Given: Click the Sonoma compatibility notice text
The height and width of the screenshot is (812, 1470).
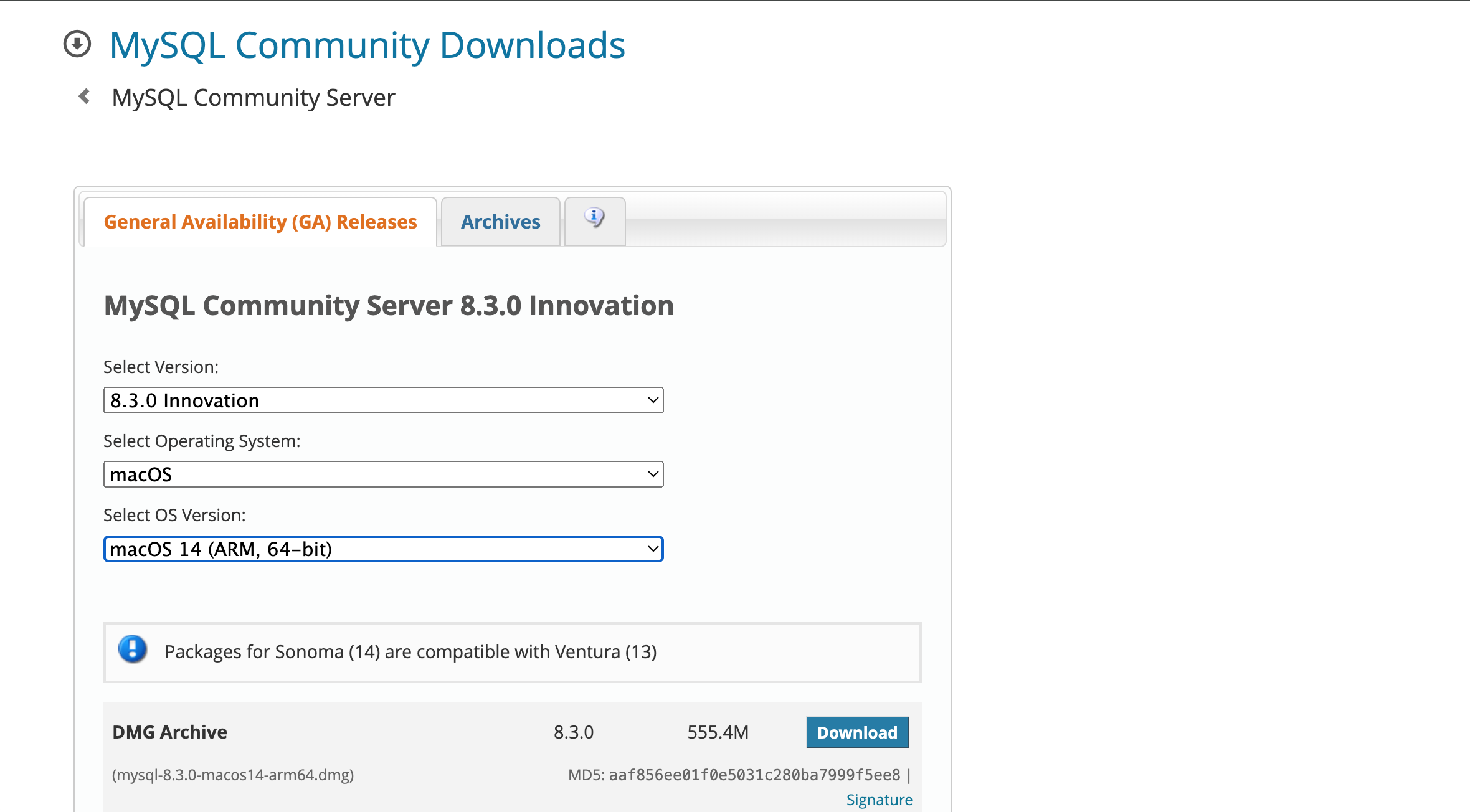Looking at the screenshot, I should (x=410, y=651).
